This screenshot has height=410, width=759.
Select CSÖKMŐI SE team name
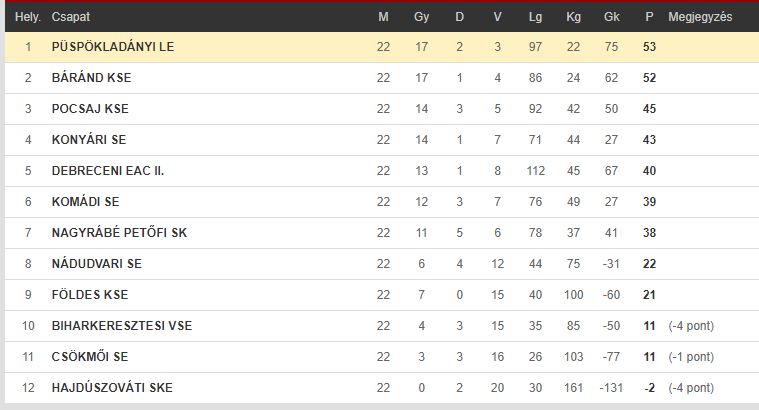(x=90, y=356)
